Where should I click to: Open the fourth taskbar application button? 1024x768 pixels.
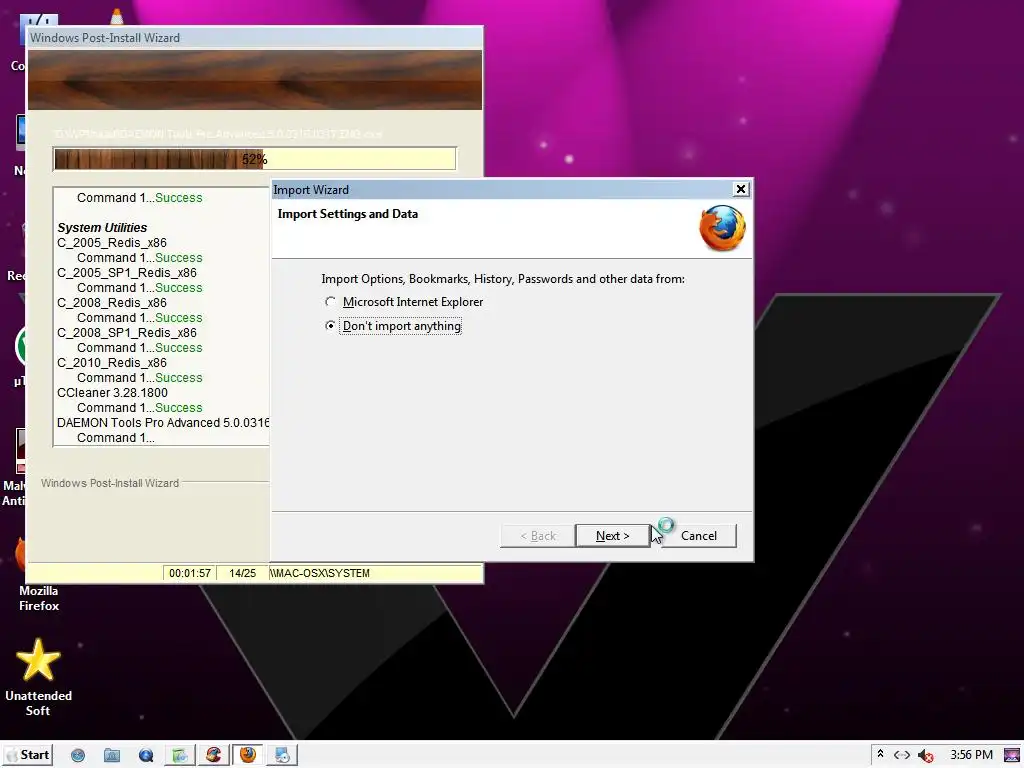click(180, 755)
